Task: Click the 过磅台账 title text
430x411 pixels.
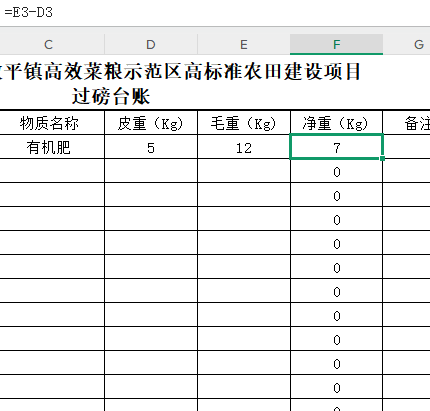Action: tap(111, 97)
